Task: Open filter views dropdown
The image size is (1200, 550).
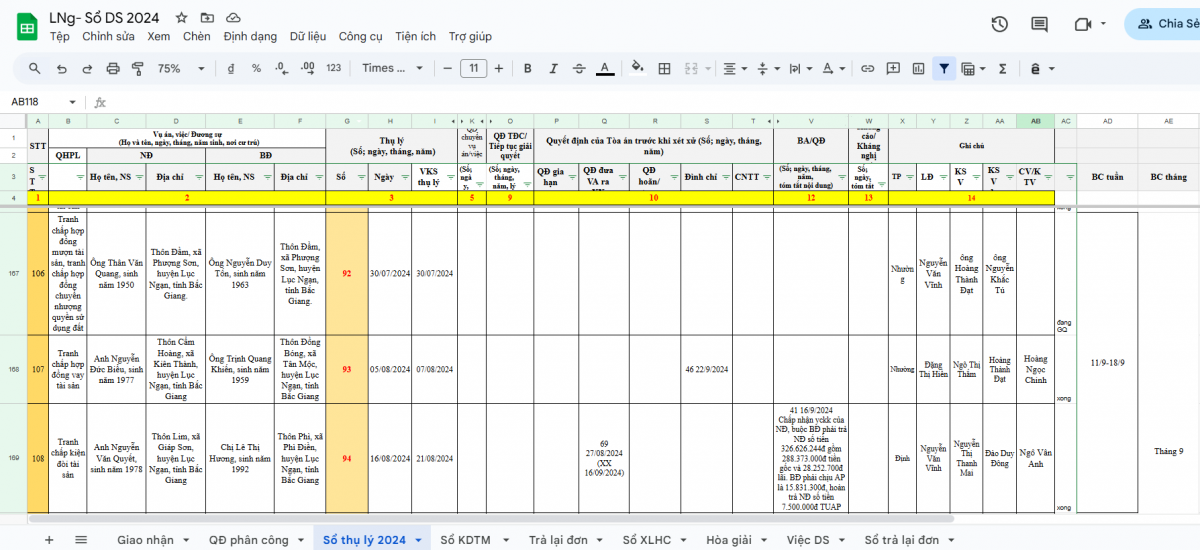Action: click(974, 68)
